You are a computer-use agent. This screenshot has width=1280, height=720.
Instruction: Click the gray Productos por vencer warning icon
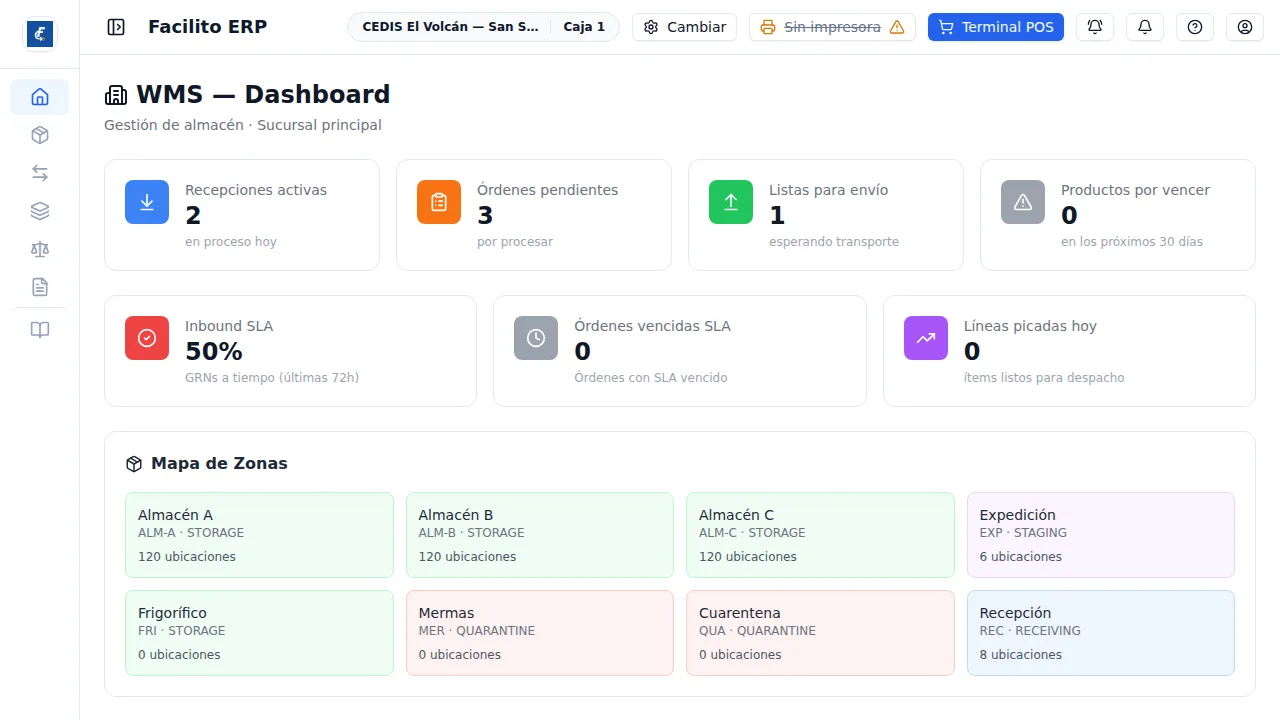click(x=1023, y=202)
